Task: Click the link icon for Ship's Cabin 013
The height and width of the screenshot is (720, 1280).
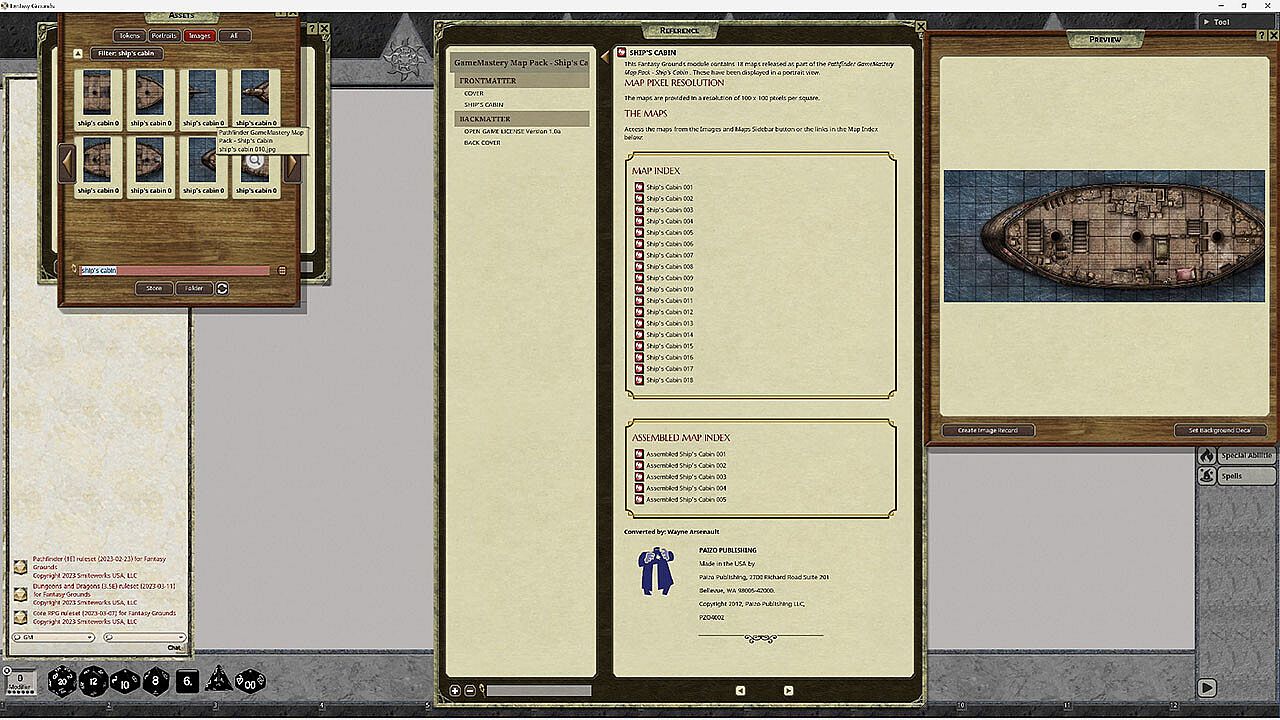Action: (x=640, y=323)
